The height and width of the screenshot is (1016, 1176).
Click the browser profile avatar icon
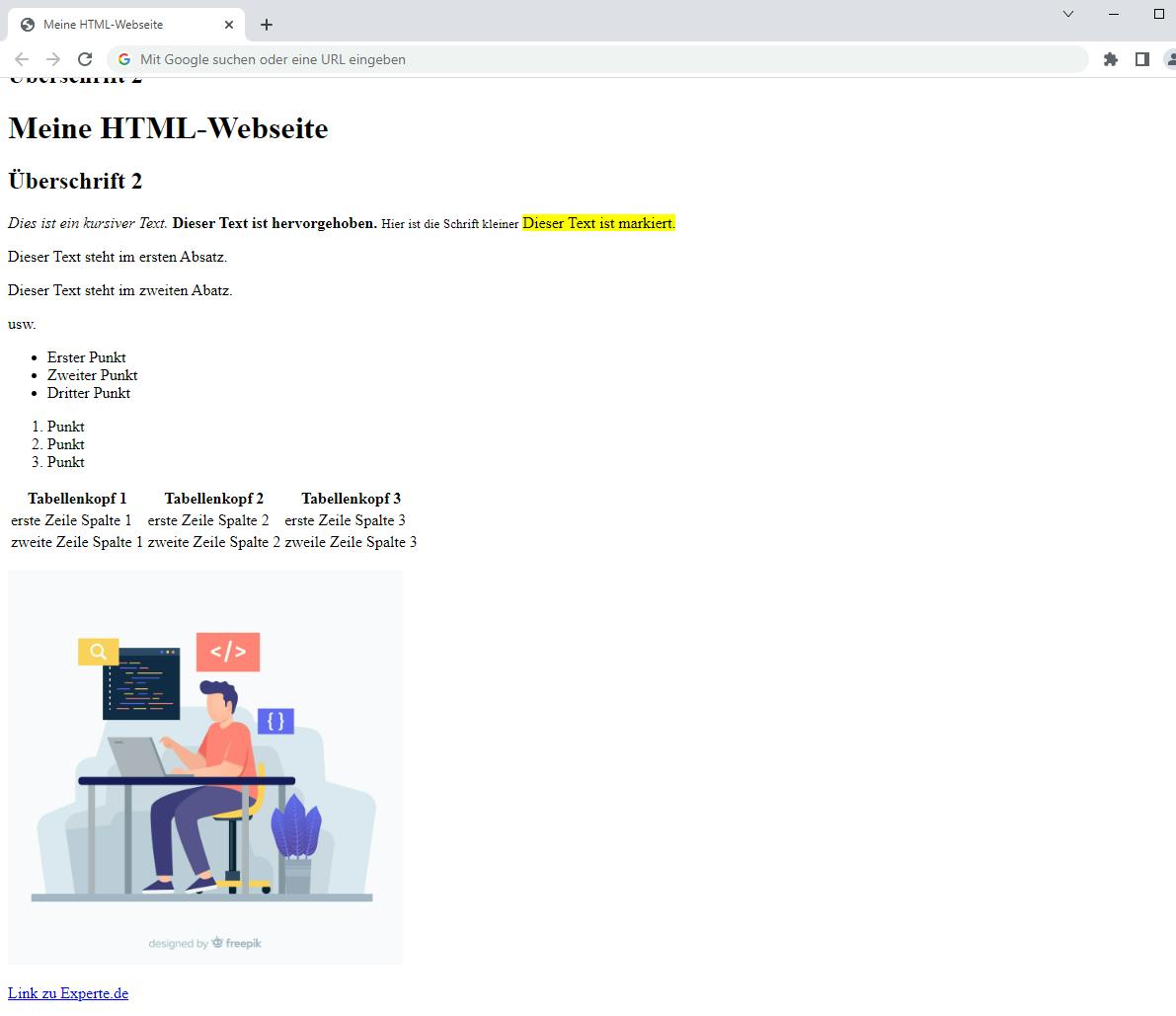pyautogui.click(x=1171, y=59)
